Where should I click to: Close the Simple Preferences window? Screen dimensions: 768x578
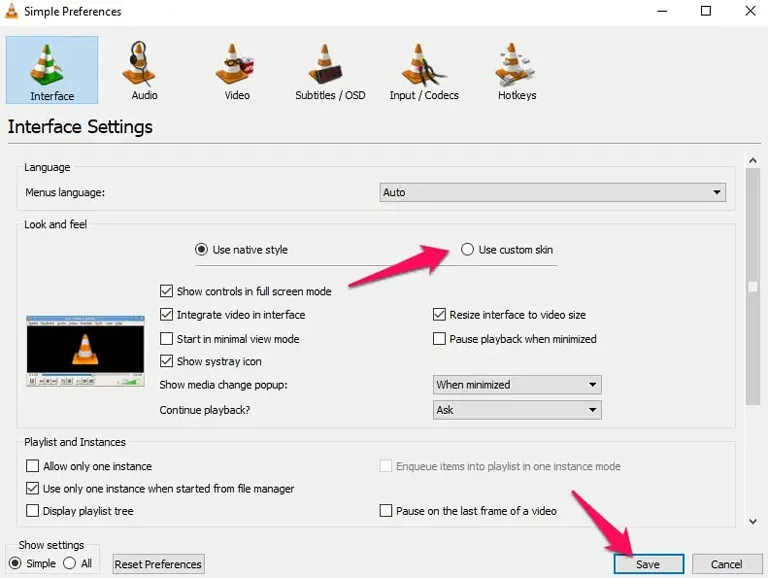750,11
